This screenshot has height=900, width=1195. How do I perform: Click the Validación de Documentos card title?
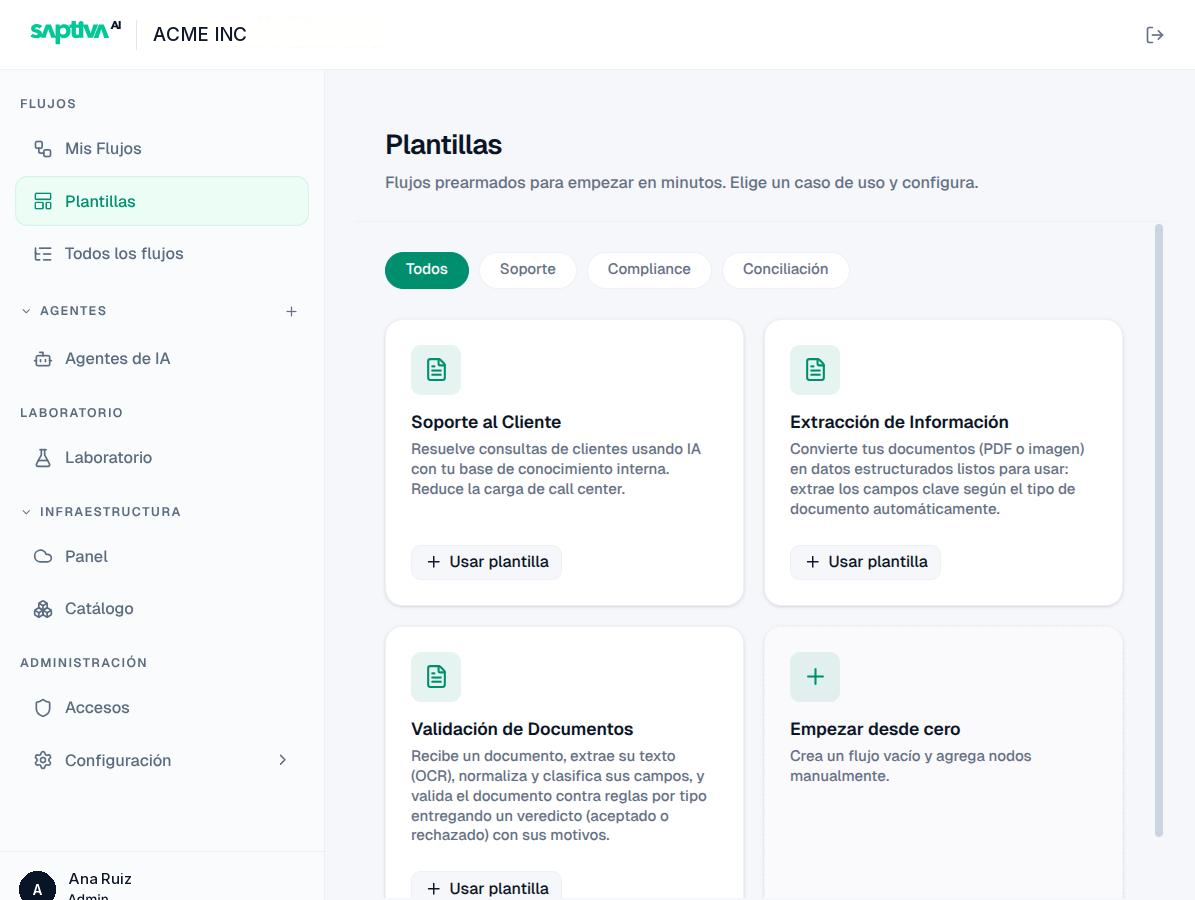[x=522, y=729]
